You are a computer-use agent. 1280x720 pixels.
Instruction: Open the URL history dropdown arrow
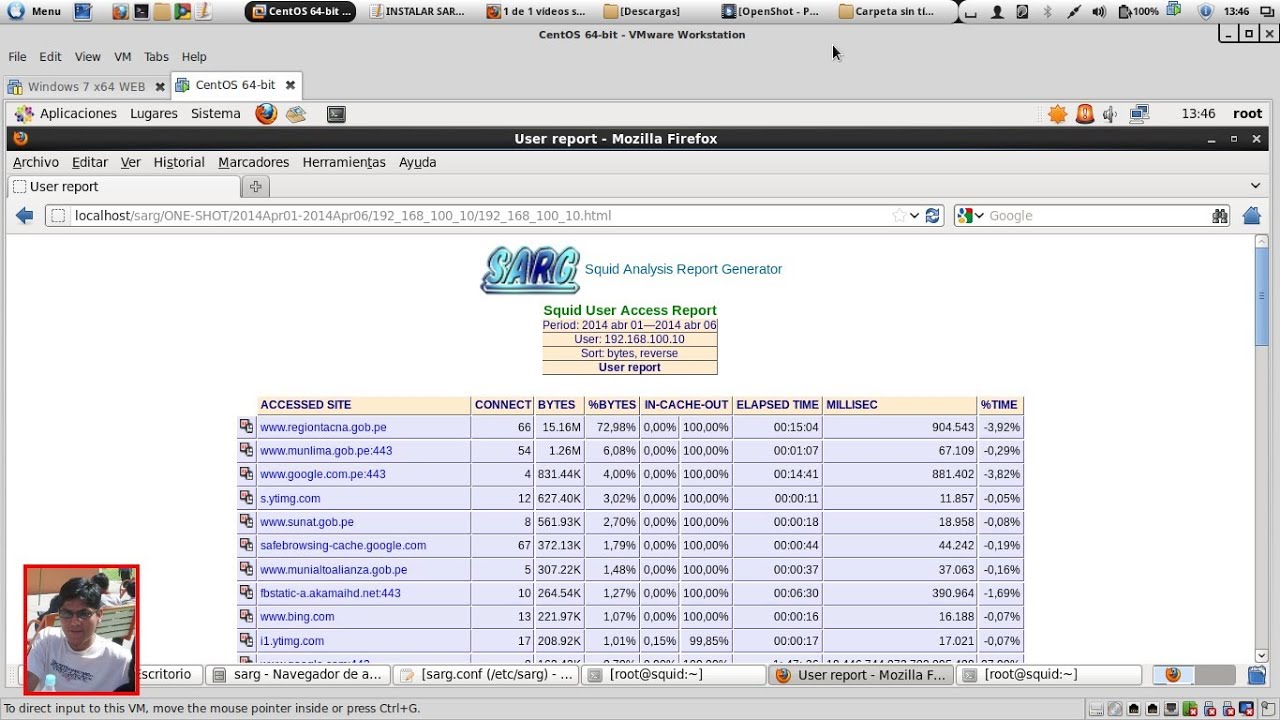pyautogui.click(x=914, y=215)
